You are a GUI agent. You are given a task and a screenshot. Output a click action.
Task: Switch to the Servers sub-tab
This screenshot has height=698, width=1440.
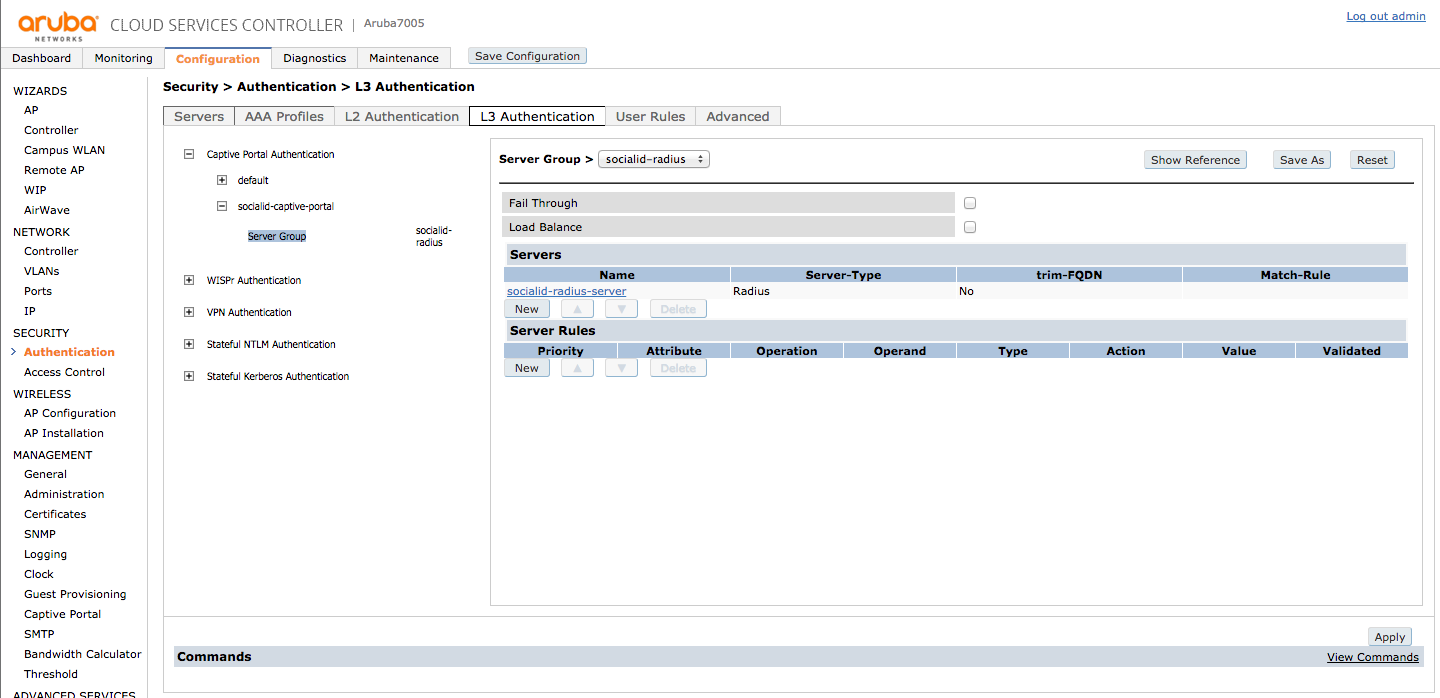click(199, 116)
